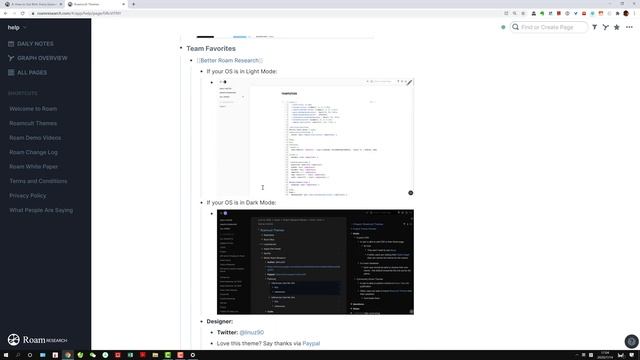The height and width of the screenshot is (360, 640).
Task: Click the Dark Mode theme screenshot
Action: [315, 262]
